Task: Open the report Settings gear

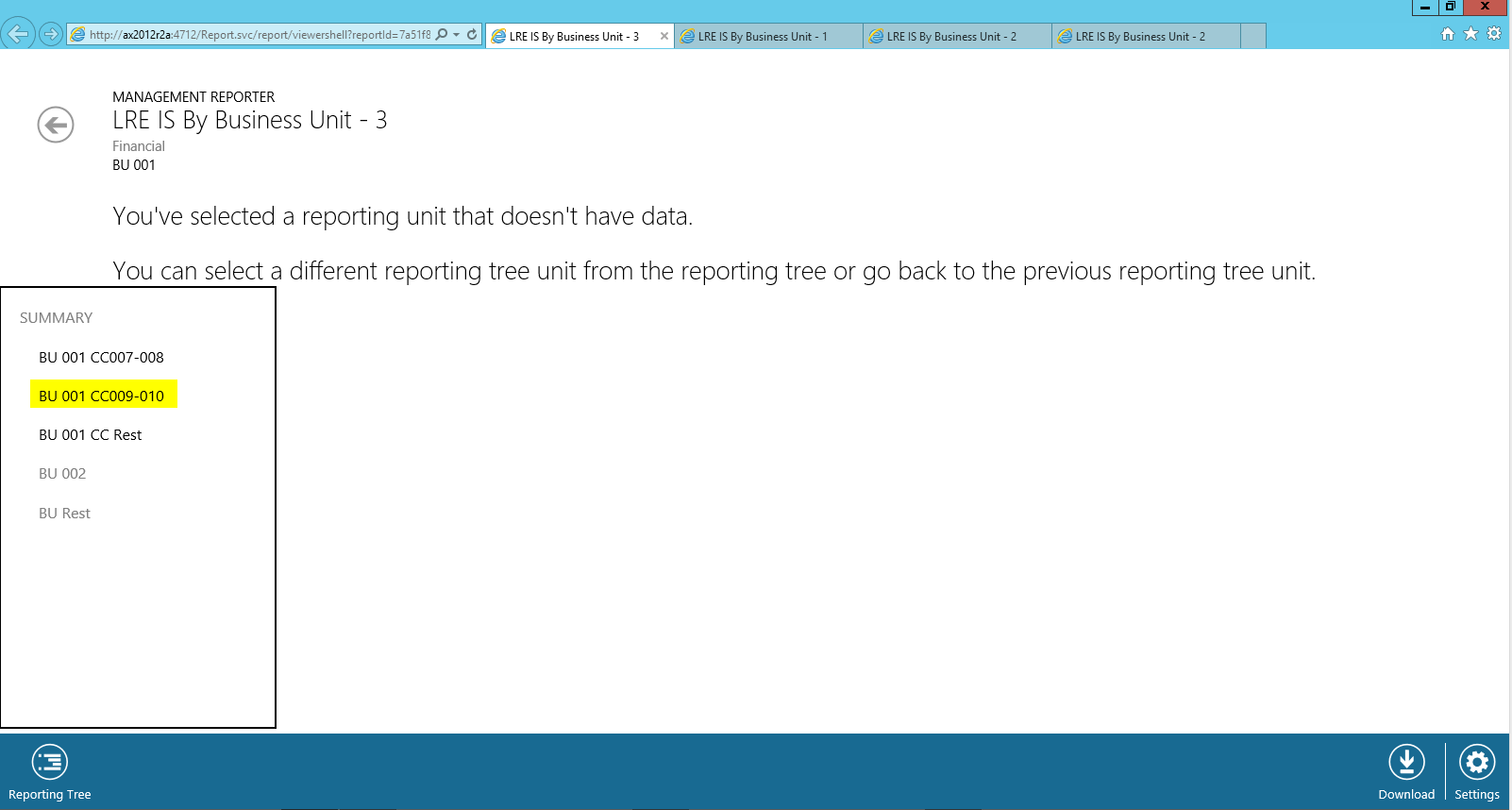Action: tap(1476, 762)
